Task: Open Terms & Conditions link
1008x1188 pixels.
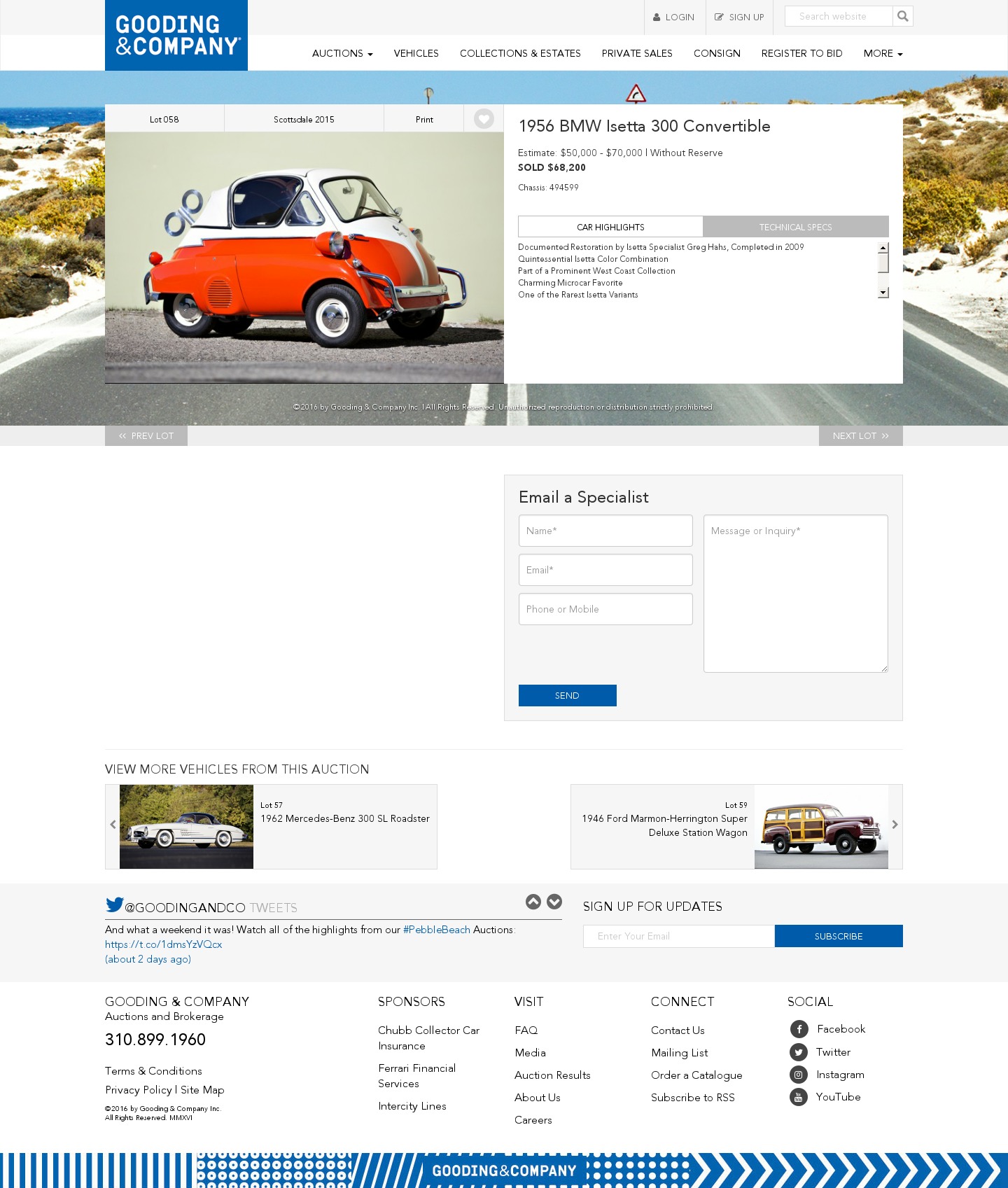Action: pyautogui.click(x=153, y=1071)
